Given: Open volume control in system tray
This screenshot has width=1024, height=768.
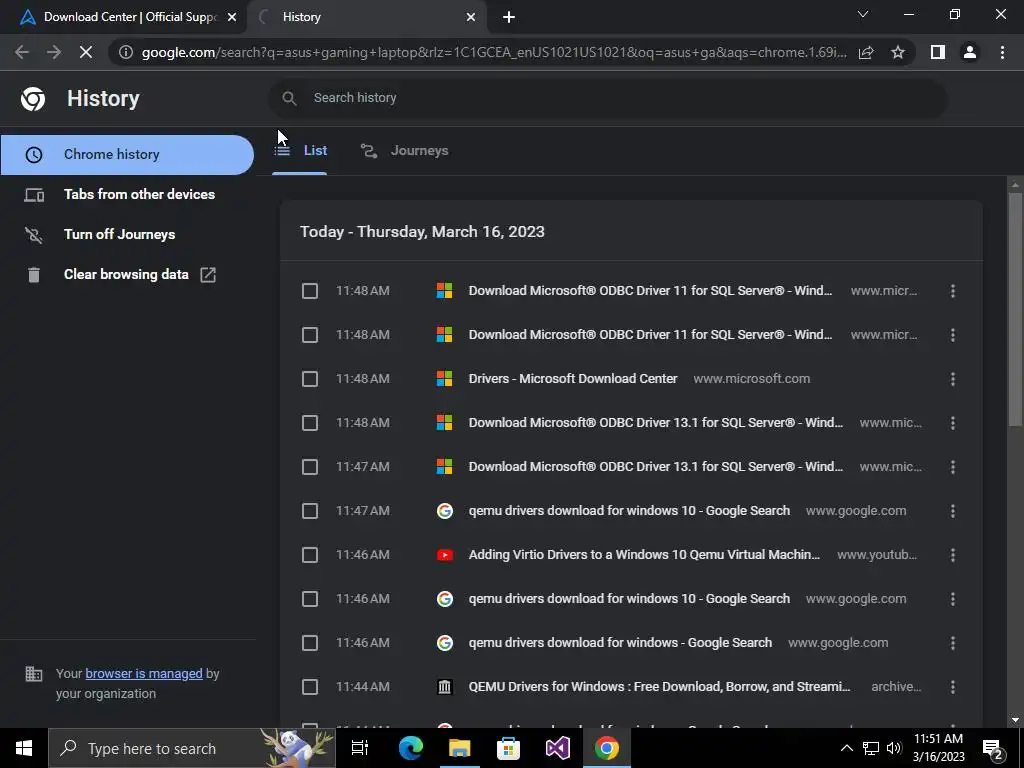Looking at the screenshot, I should (894, 748).
